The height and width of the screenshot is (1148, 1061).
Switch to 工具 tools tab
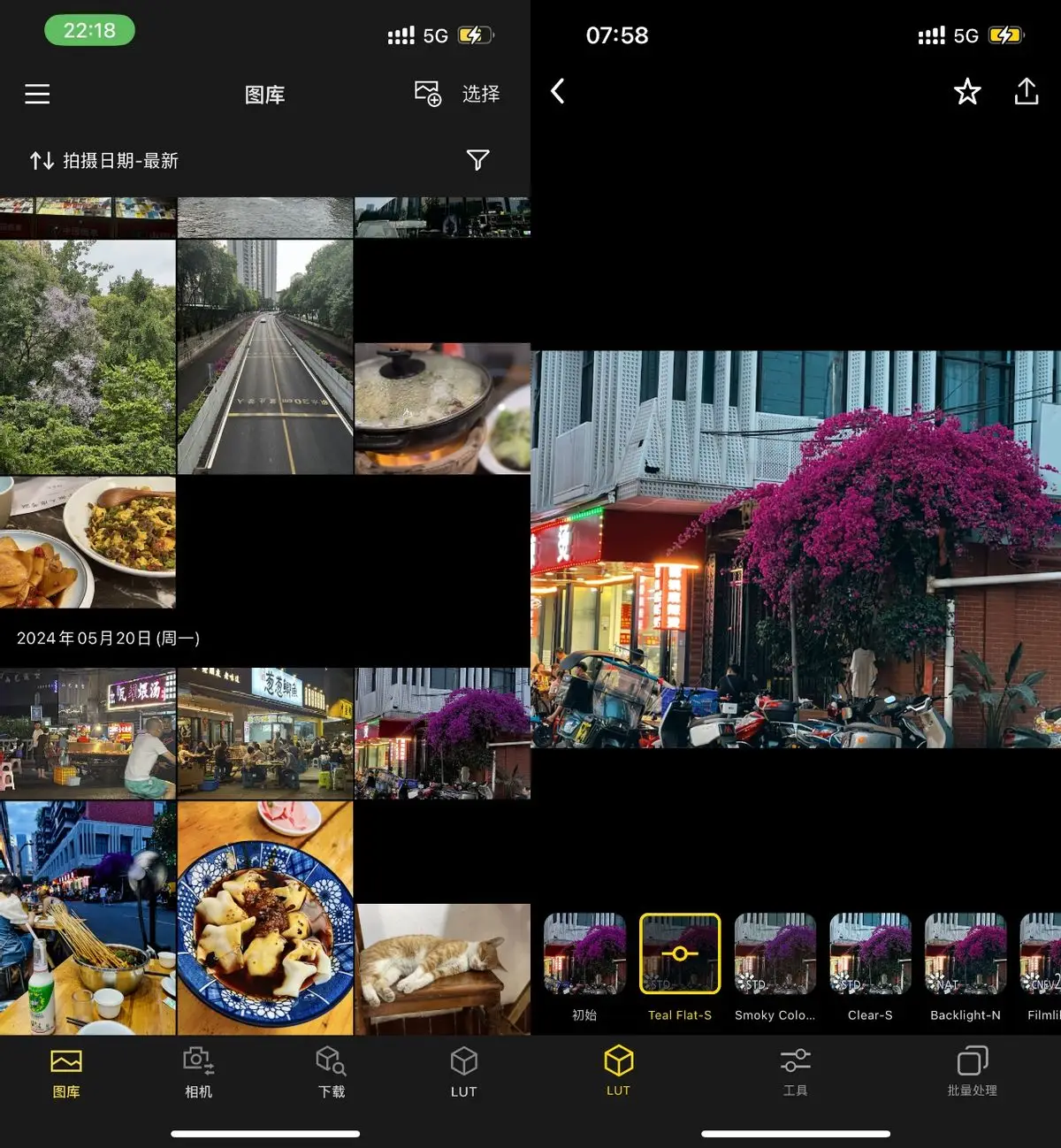[x=795, y=1071]
